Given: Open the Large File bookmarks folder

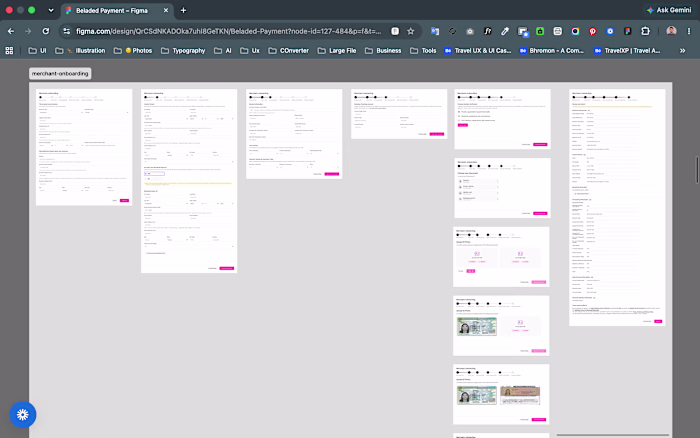Looking at the screenshot, I should (x=337, y=51).
